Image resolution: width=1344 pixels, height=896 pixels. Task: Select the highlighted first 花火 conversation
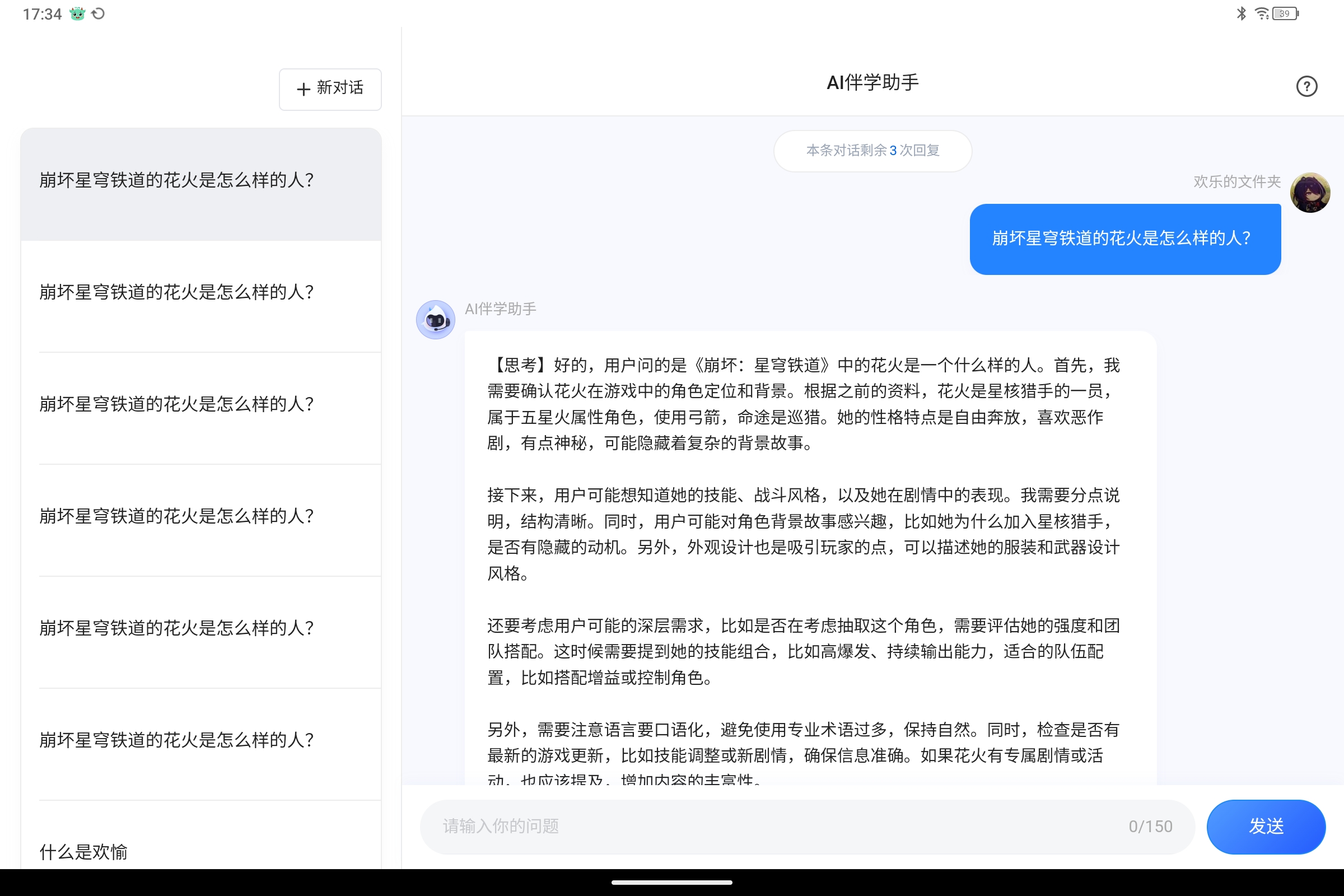tap(201, 184)
